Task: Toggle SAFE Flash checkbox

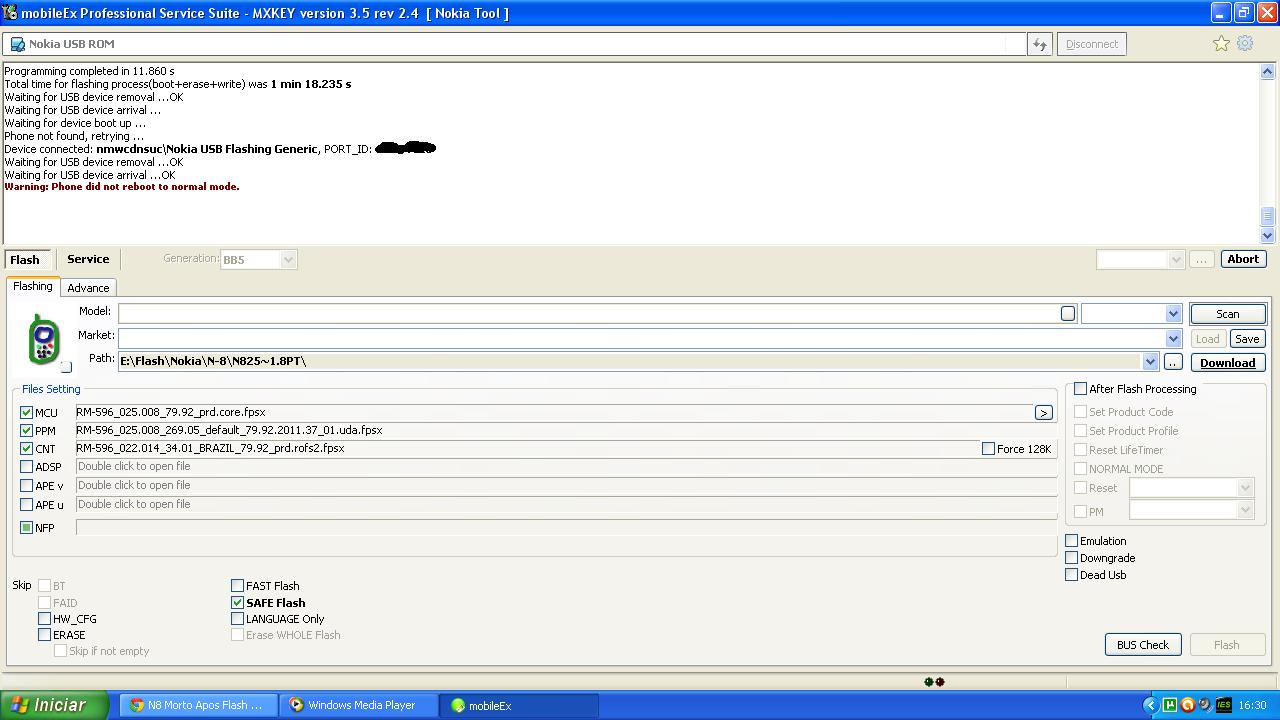Action: [237, 603]
